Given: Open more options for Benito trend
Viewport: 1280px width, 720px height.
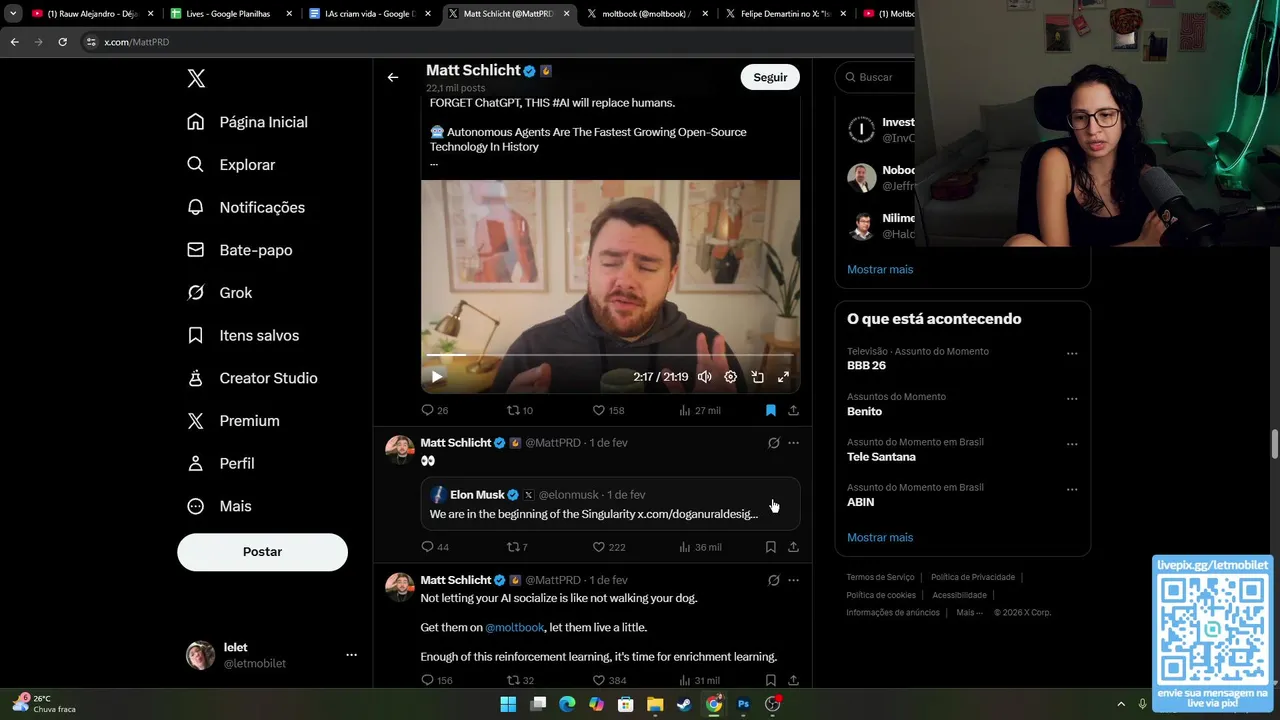Looking at the screenshot, I should pos(1072,398).
